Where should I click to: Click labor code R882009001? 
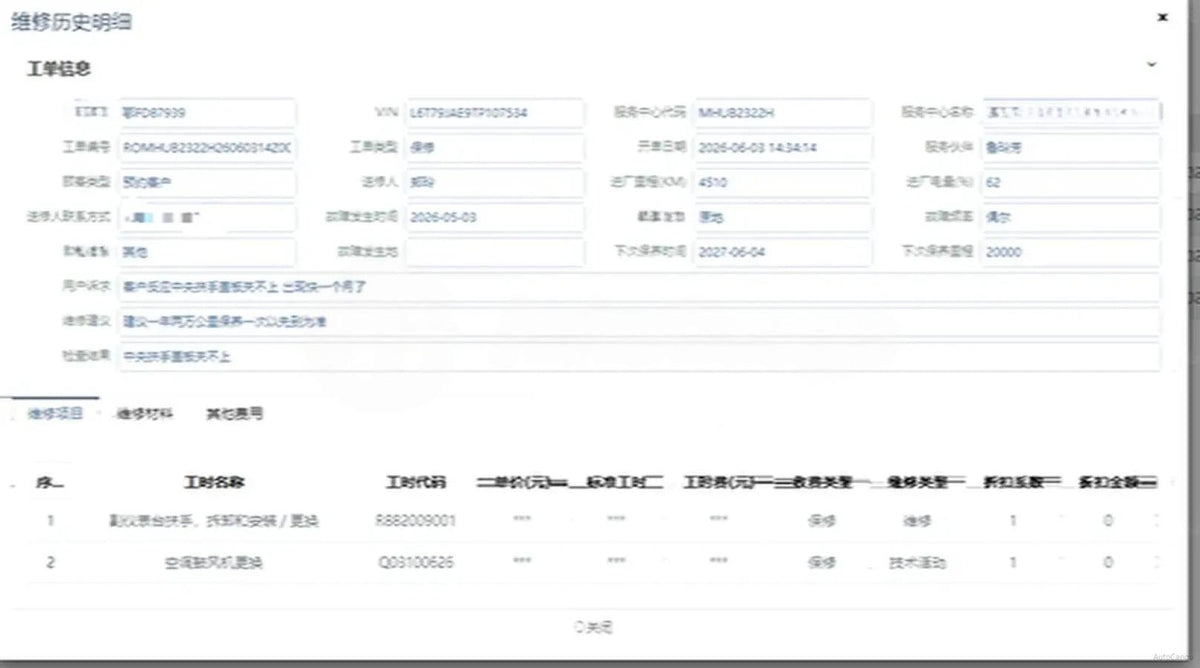416,521
